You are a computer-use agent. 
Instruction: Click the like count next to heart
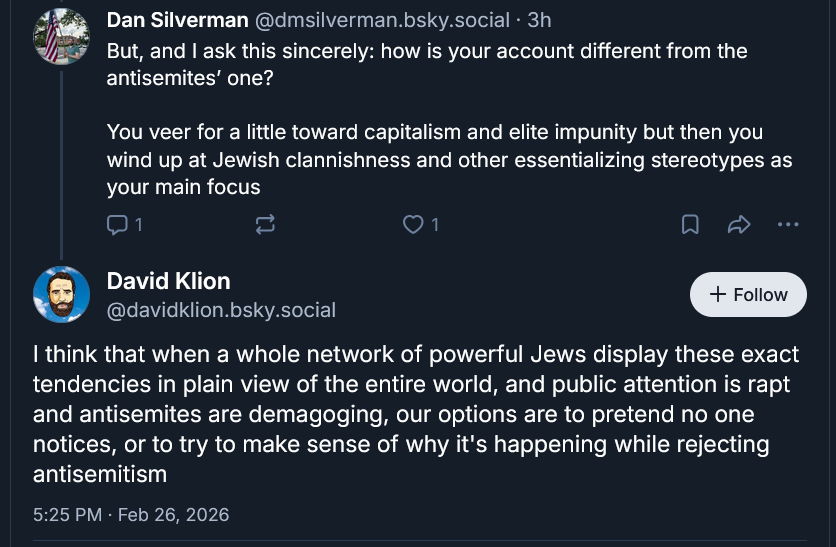434,225
